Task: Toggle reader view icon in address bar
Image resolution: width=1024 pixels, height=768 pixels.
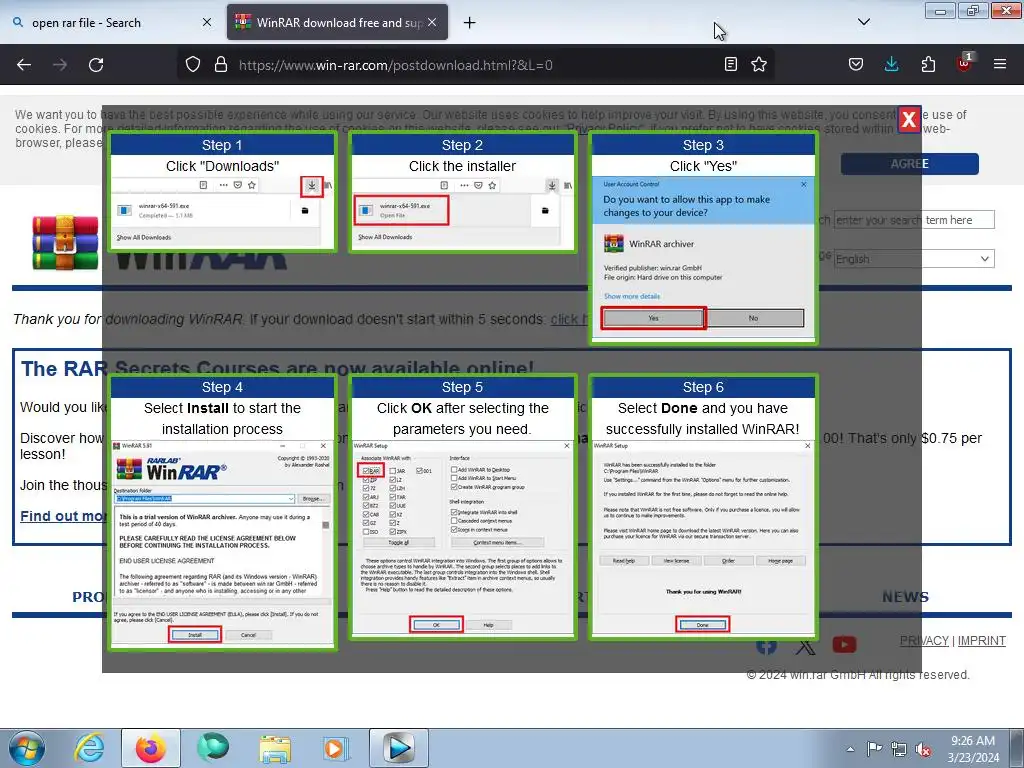Action: 731,64
